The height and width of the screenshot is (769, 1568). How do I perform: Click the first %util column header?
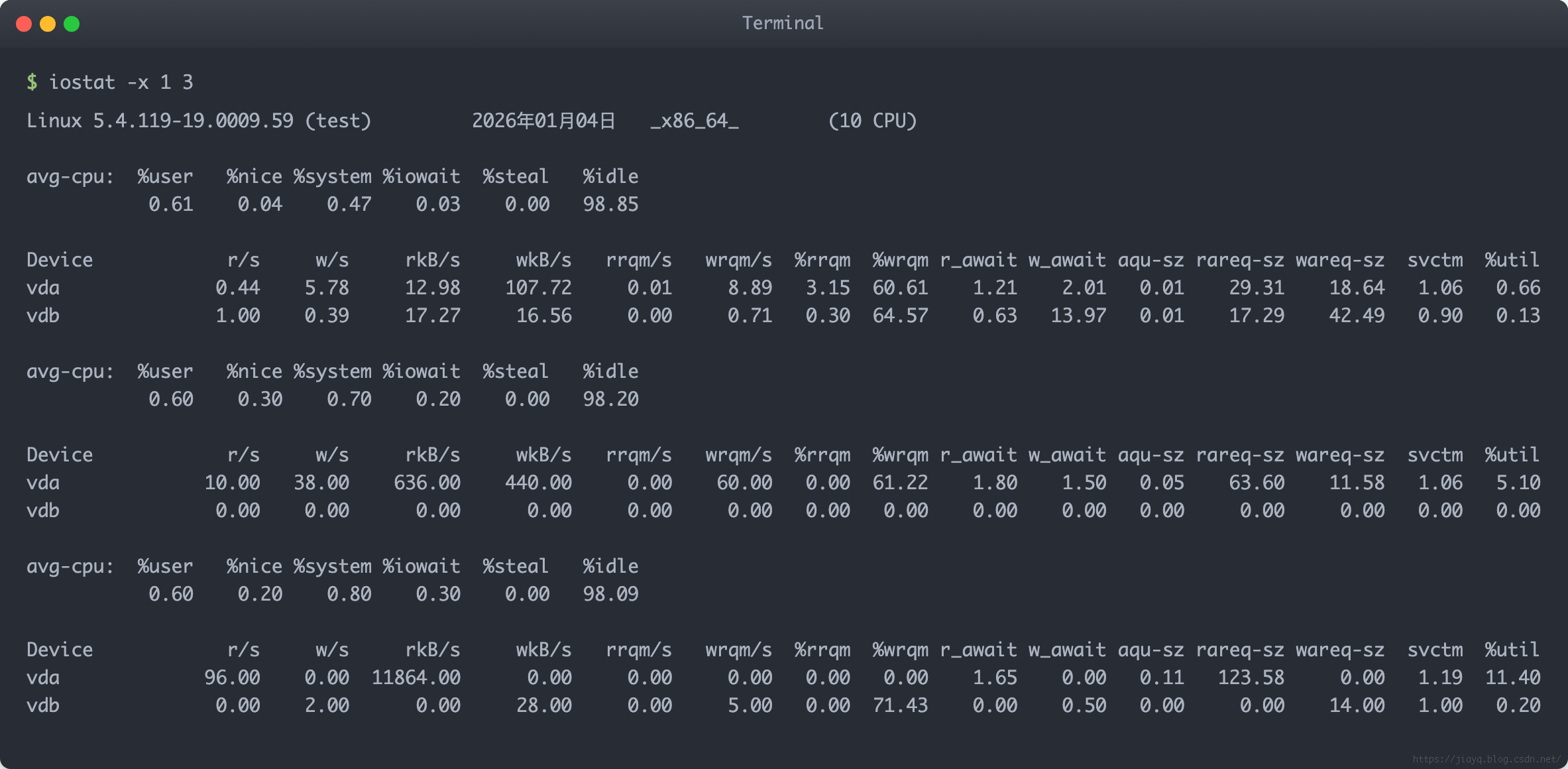1512,260
